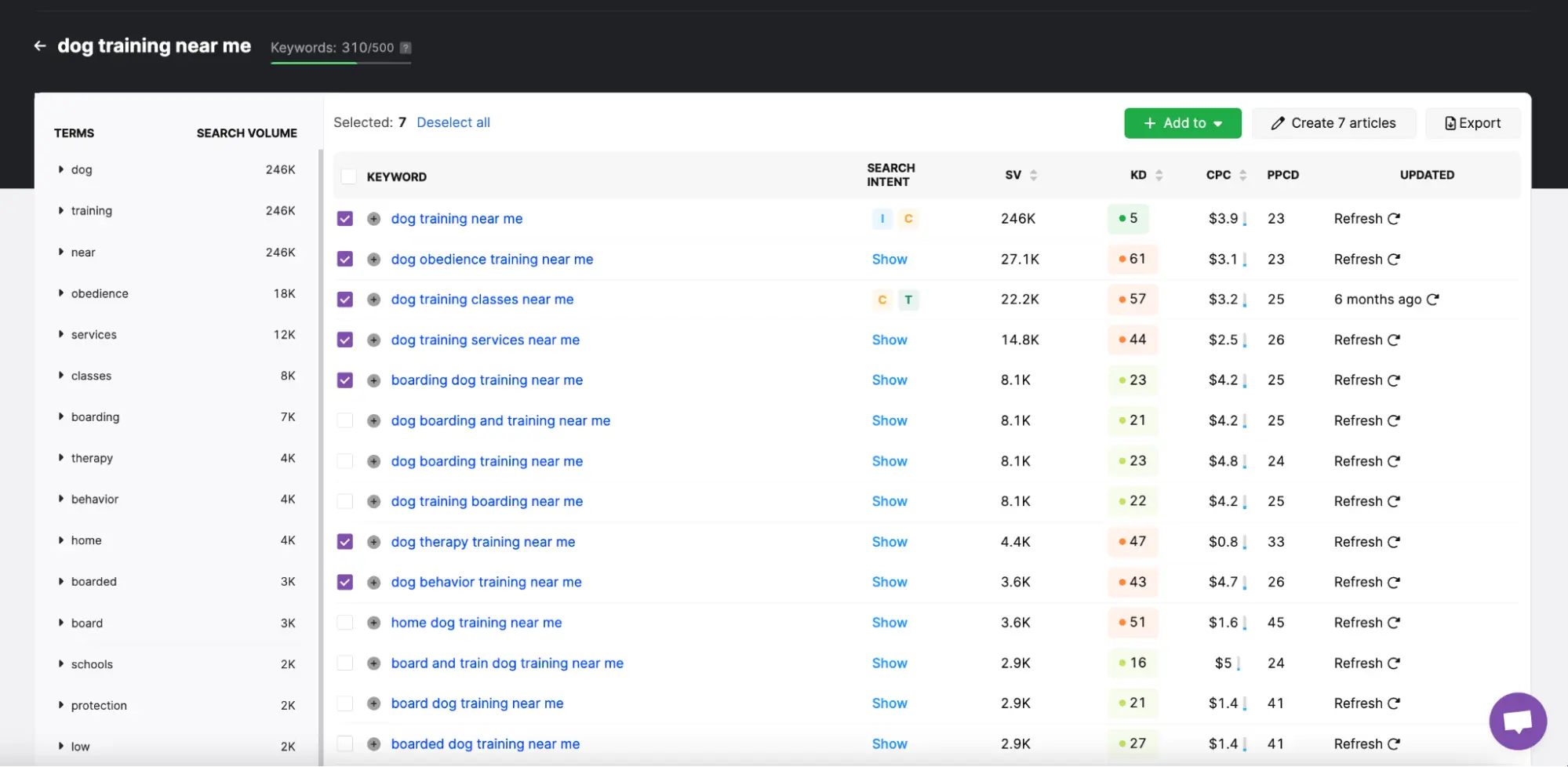Click plus icon beside board dog training near me

[x=374, y=703]
